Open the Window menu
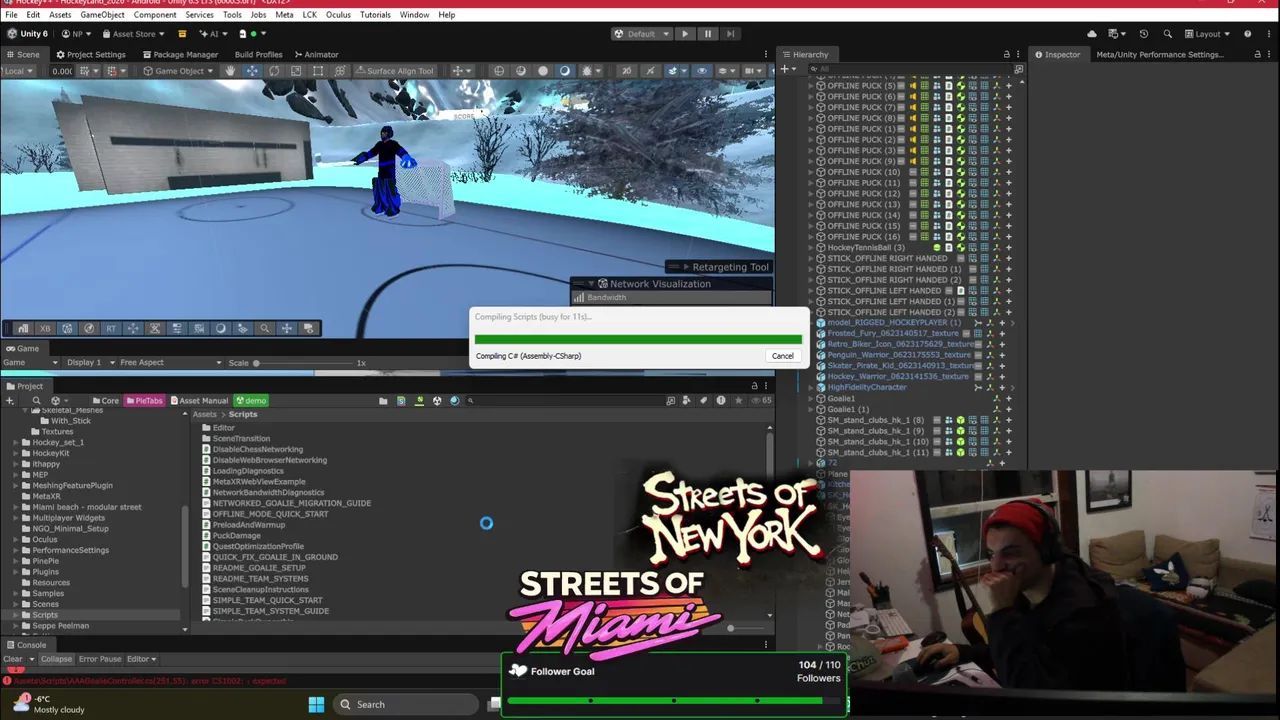The image size is (1280, 720). pyautogui.click(x=414, y=15)
